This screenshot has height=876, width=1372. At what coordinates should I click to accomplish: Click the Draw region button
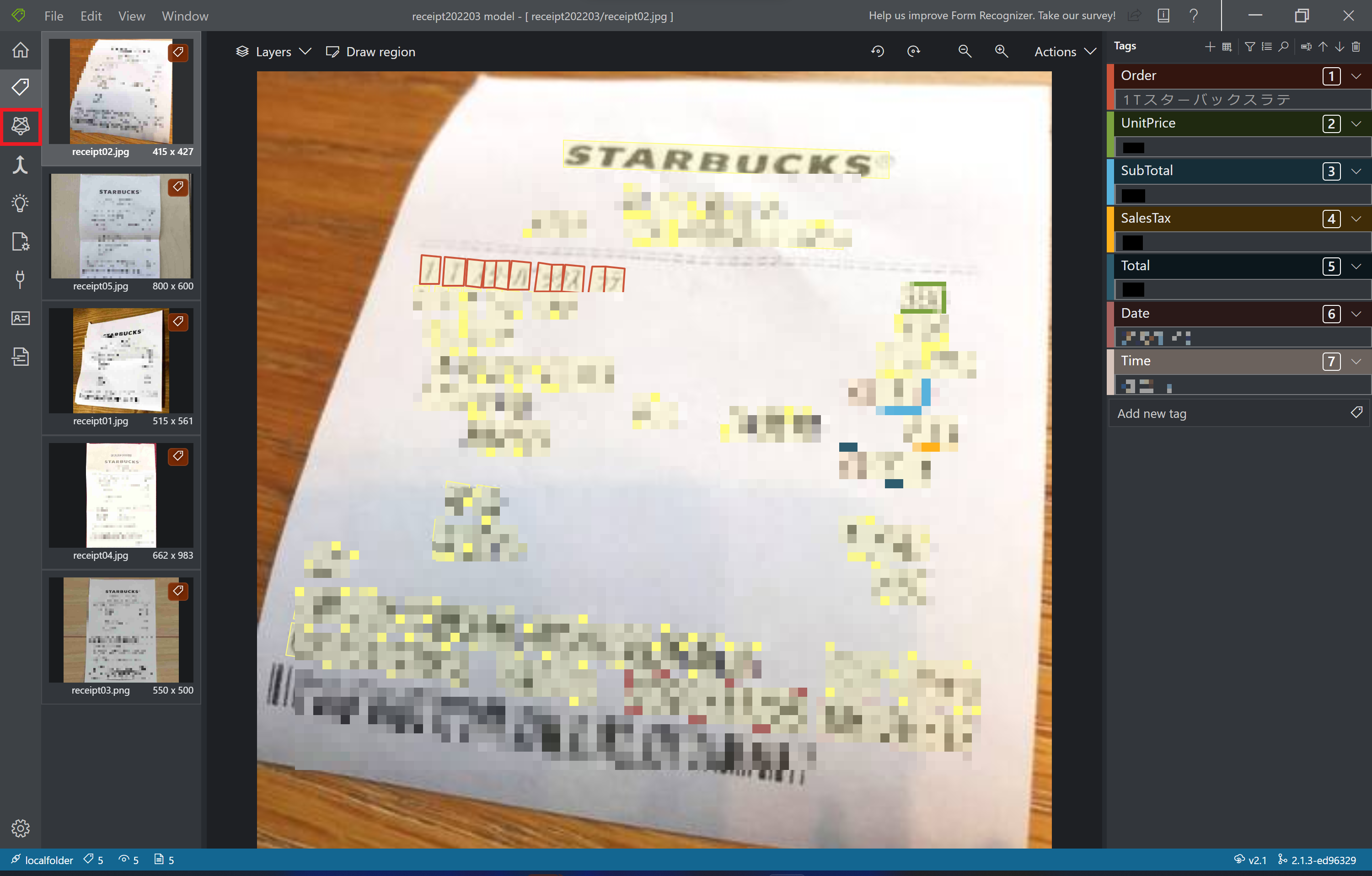pos(370,52)
